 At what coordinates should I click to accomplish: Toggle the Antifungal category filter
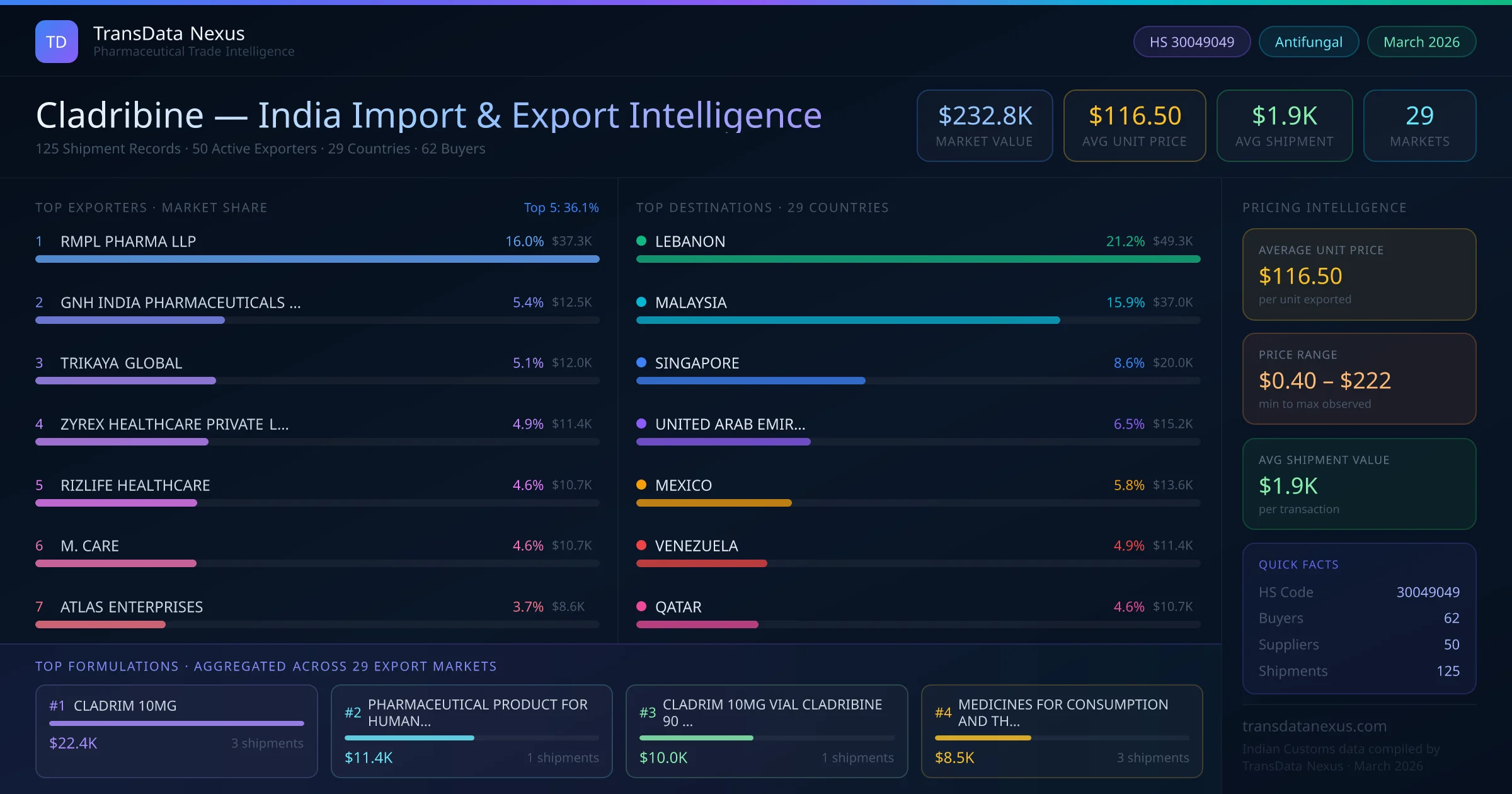(1308, 41)
